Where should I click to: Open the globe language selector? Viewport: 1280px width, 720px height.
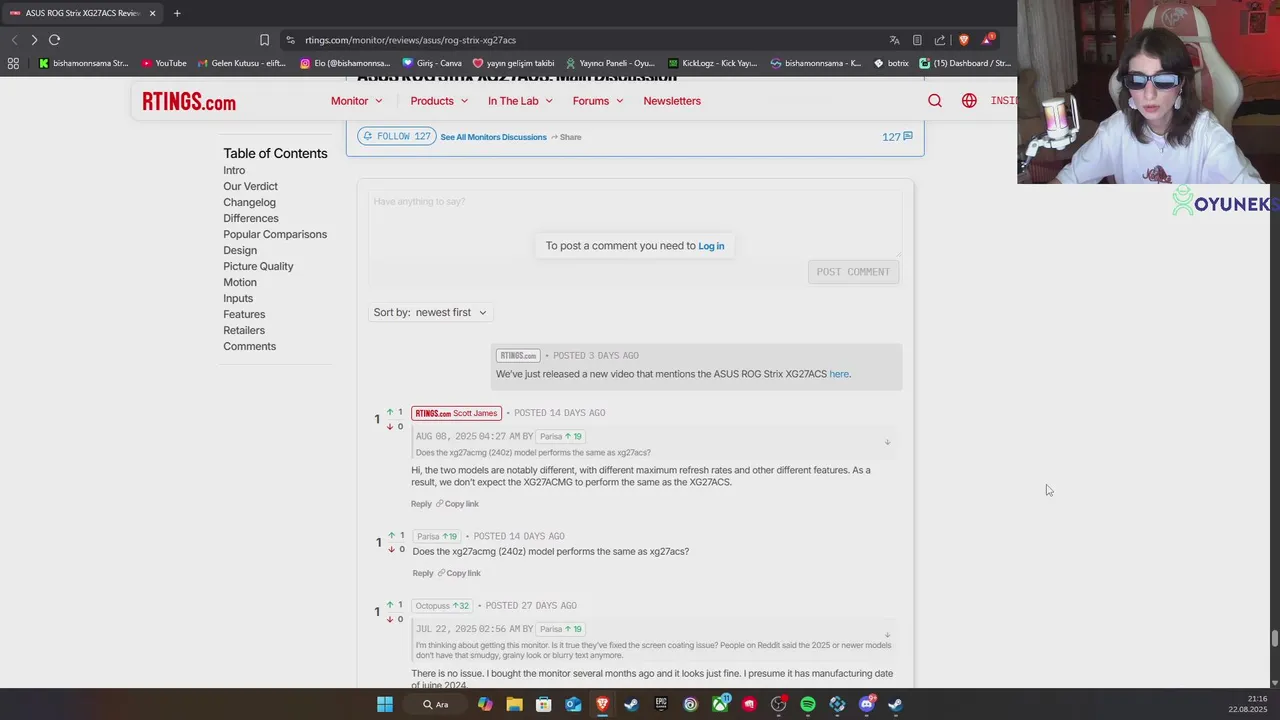point(969,101)
